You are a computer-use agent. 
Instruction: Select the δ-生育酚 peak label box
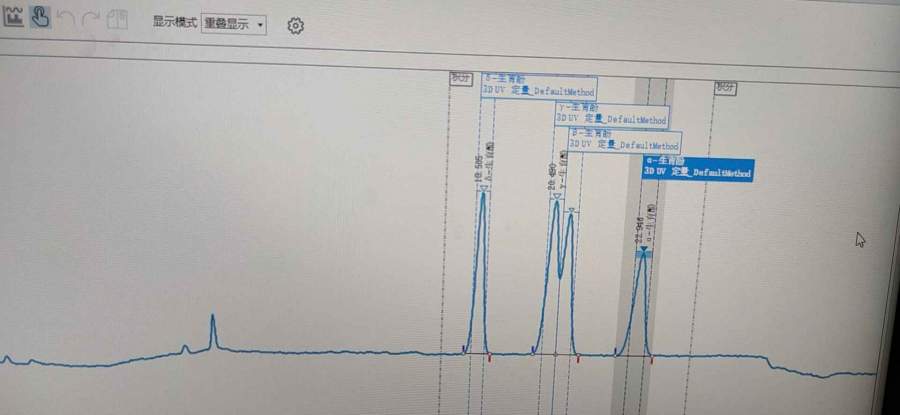pyautogui.click(x=539, y=87)
